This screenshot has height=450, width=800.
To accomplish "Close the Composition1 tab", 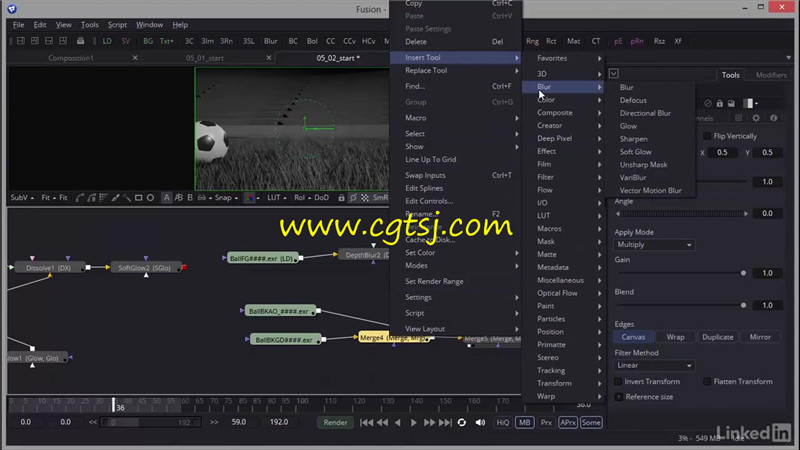I will pyautogui.click(x=135, y=58).
